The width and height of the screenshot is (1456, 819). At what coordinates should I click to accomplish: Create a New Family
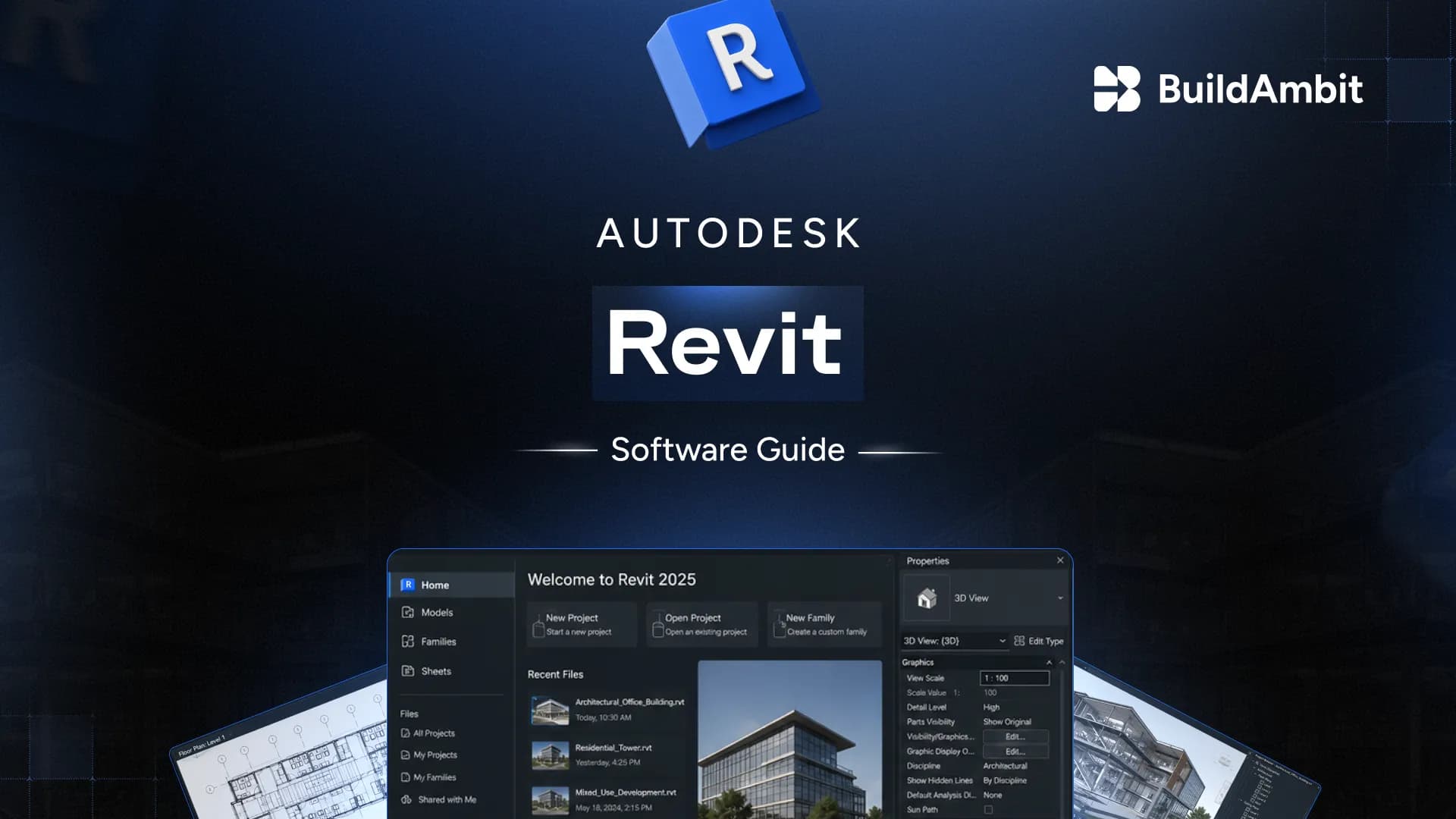click(824, 624)
